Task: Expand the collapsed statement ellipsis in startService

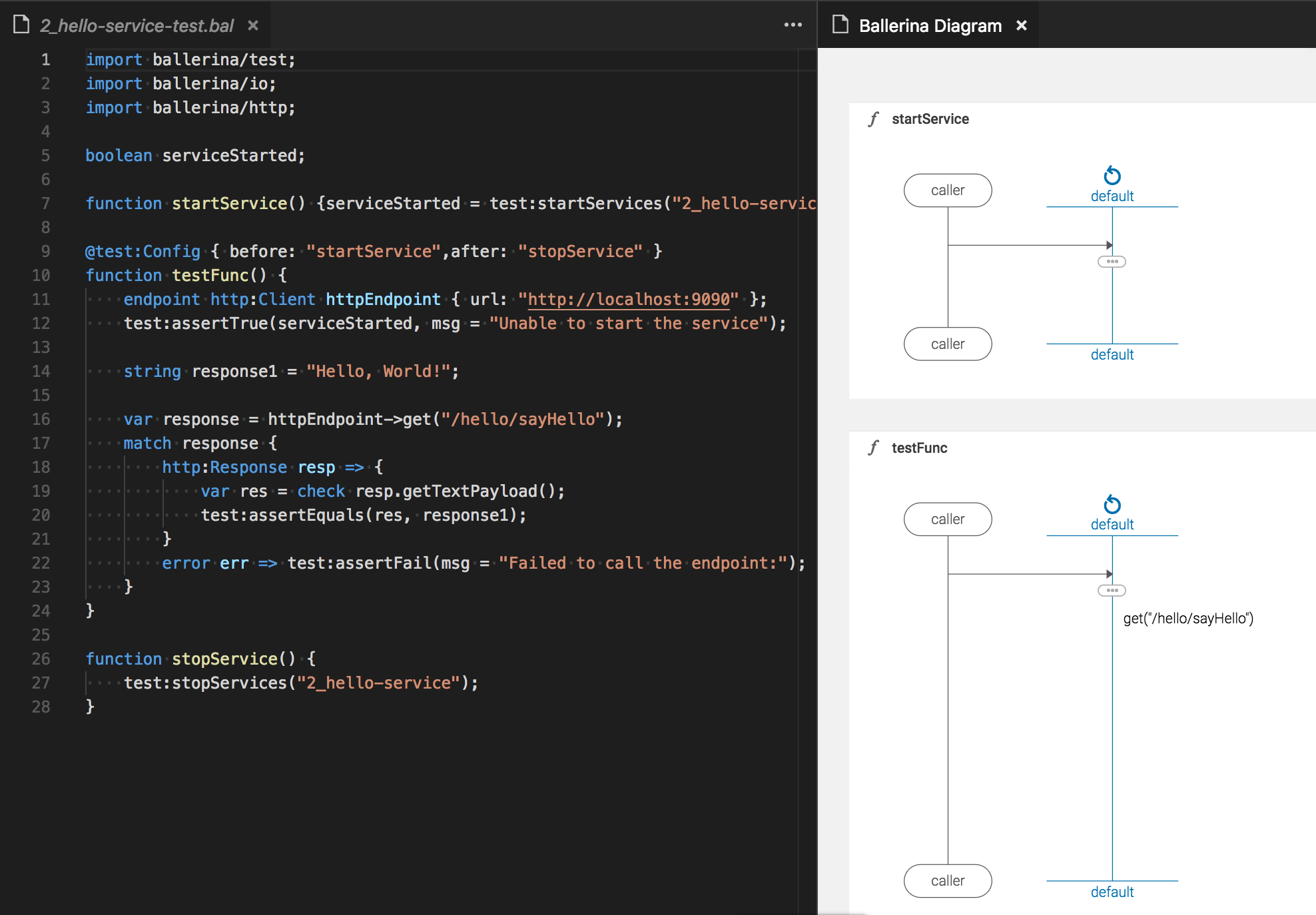Action: click(1112, 262)
